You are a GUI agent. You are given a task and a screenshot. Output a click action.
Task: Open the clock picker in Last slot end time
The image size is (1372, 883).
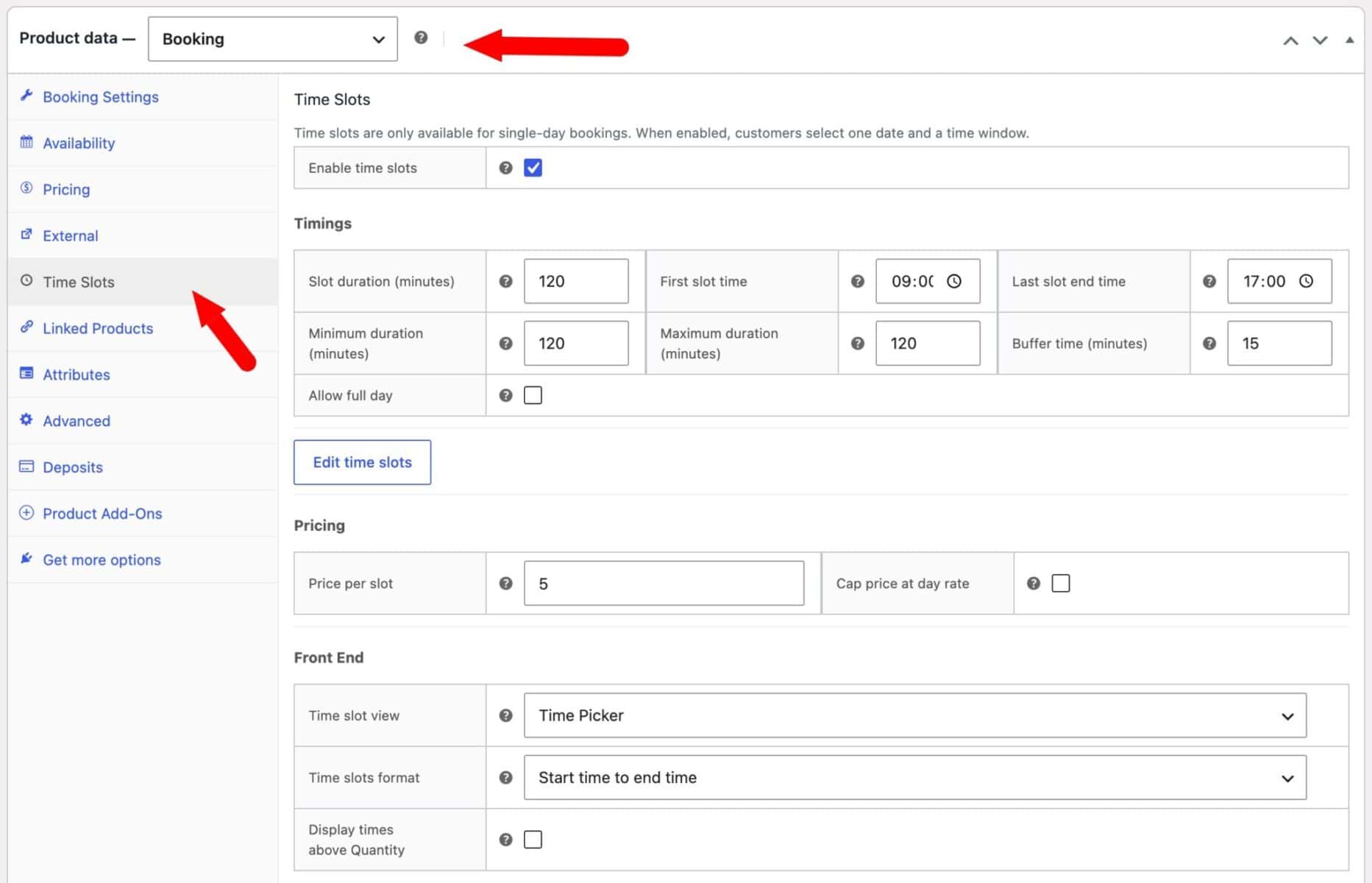[x=1306, y=281]
